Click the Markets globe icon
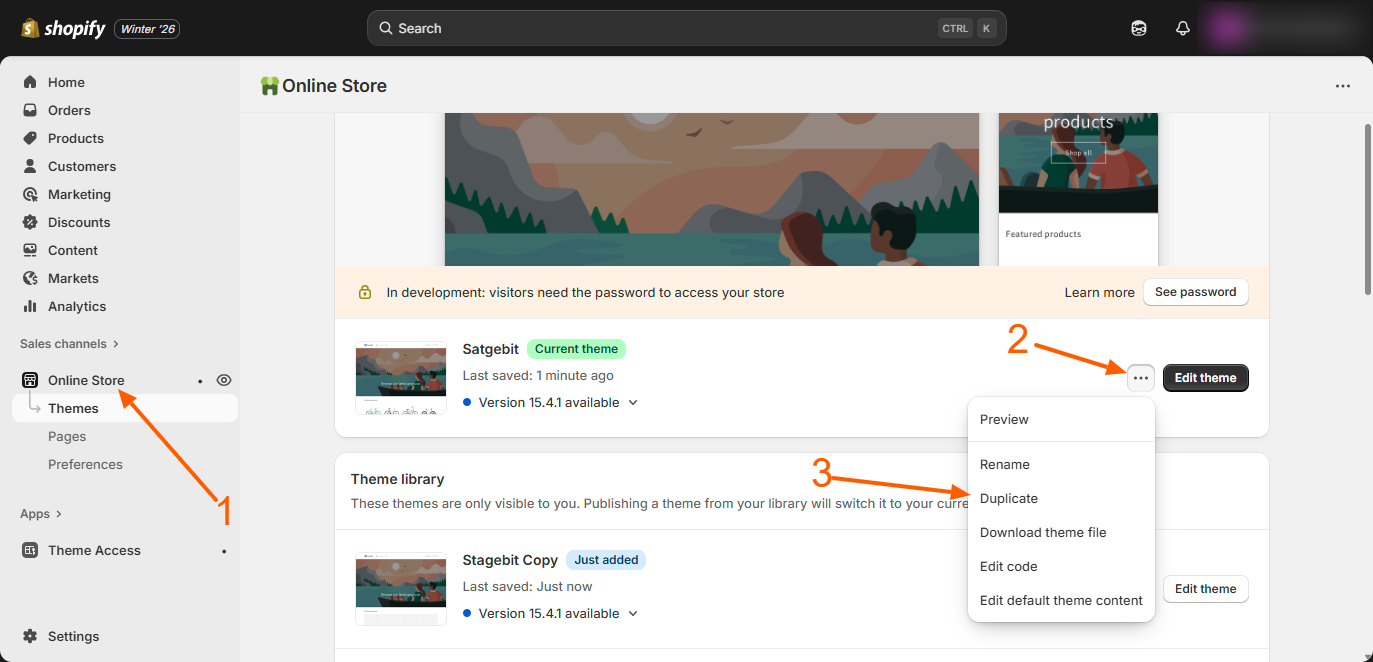Image resolution: width=1373 pixels, height=662 pixels. tap(30, 278)
